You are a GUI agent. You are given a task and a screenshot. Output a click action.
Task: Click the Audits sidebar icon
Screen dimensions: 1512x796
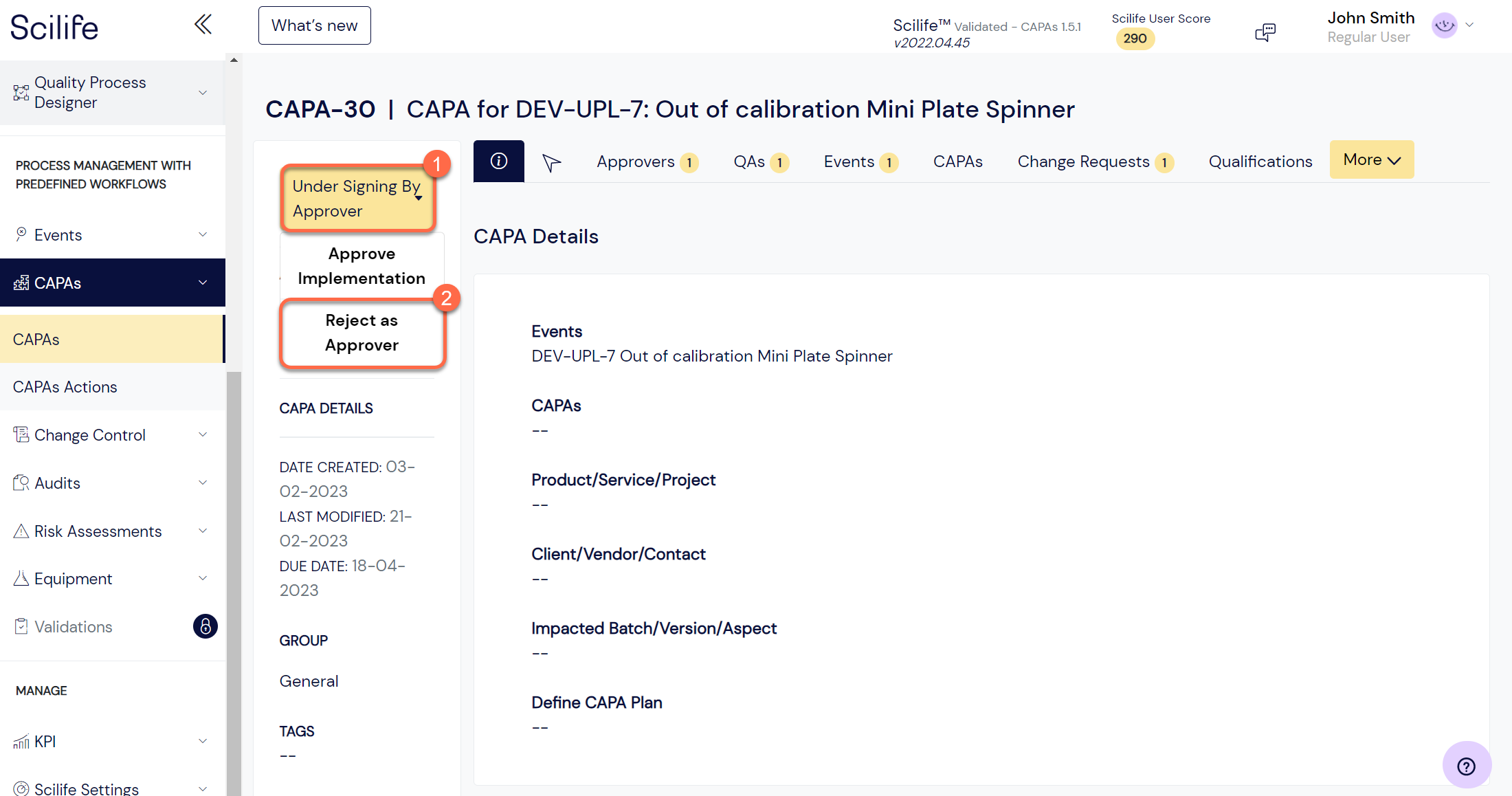click(x=21, y=483)
